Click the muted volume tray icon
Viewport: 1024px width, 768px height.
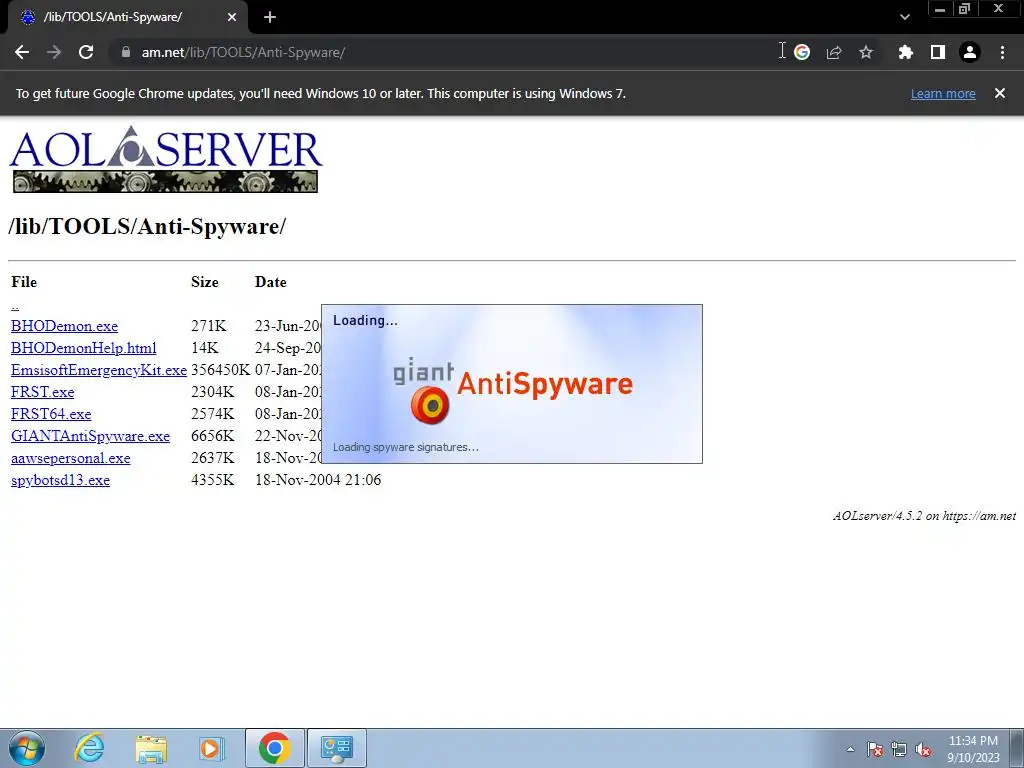pyautogui.click(x=923, y=749)
